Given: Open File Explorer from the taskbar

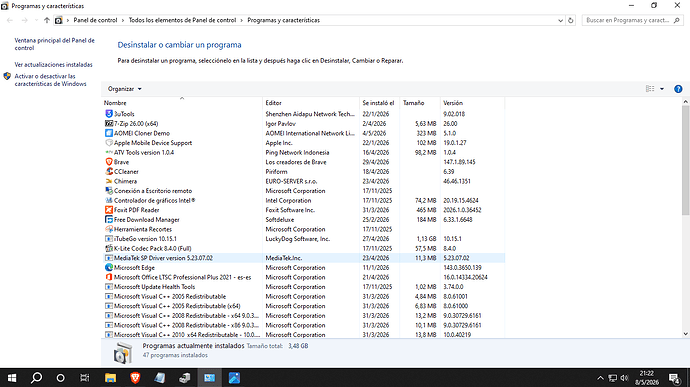Looking at the screenshot, I should (x=110, y=378).
